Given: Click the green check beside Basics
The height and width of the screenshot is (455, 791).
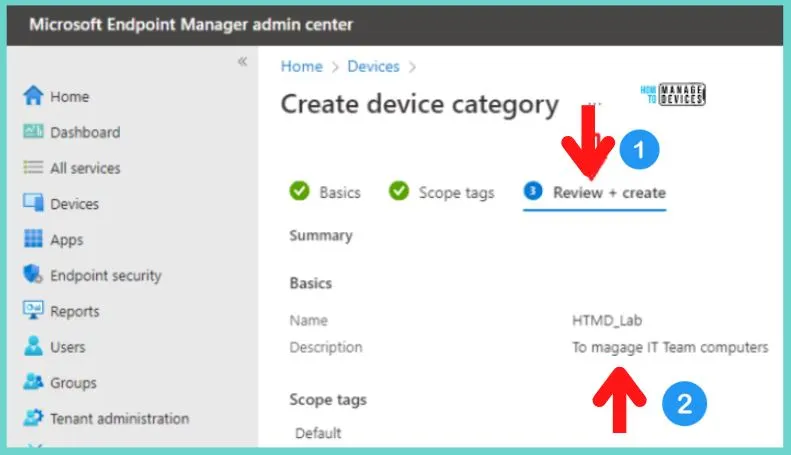Looking at the screenshot, I should click(299, 191).
